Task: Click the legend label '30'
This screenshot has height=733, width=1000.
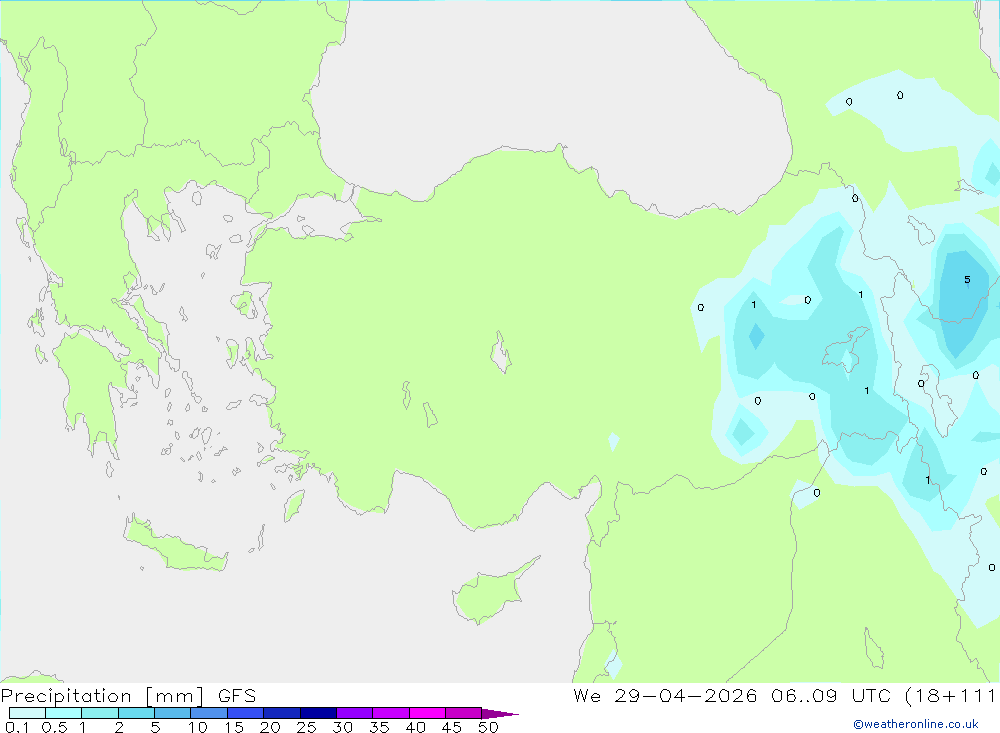Action: click(343, 727)
